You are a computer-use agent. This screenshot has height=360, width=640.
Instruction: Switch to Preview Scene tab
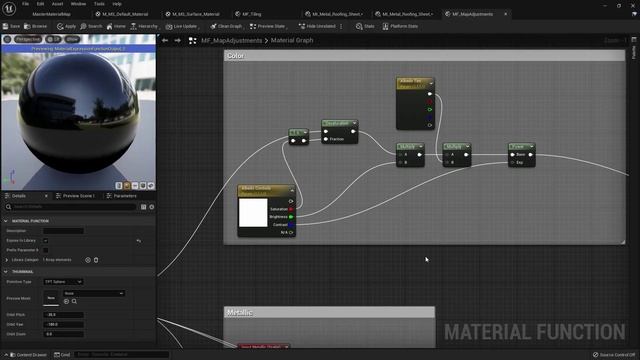(x=75, y=196)
